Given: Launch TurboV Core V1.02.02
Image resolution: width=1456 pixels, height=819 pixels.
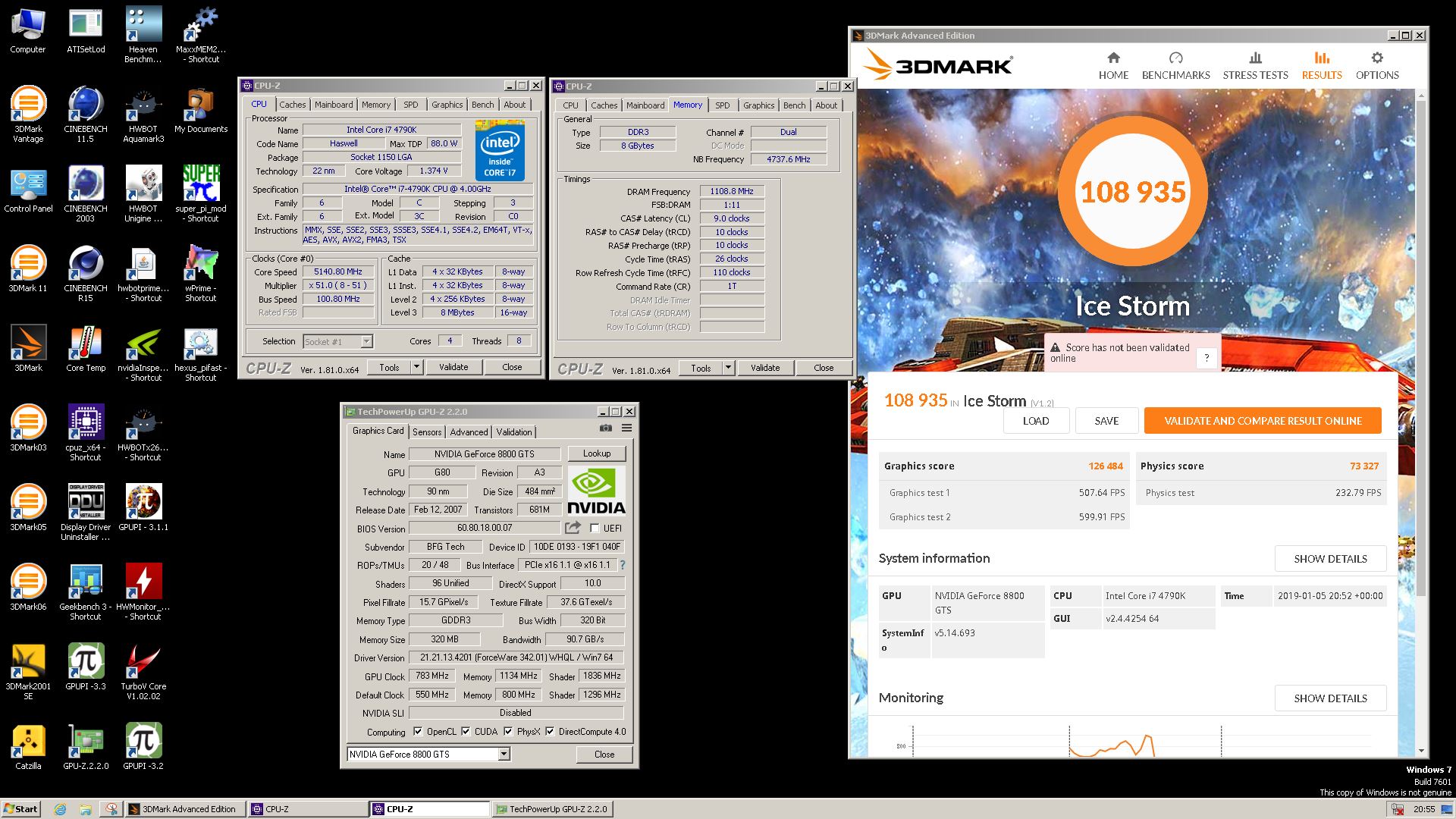Looking at the screenshot, I should [143, 671].
